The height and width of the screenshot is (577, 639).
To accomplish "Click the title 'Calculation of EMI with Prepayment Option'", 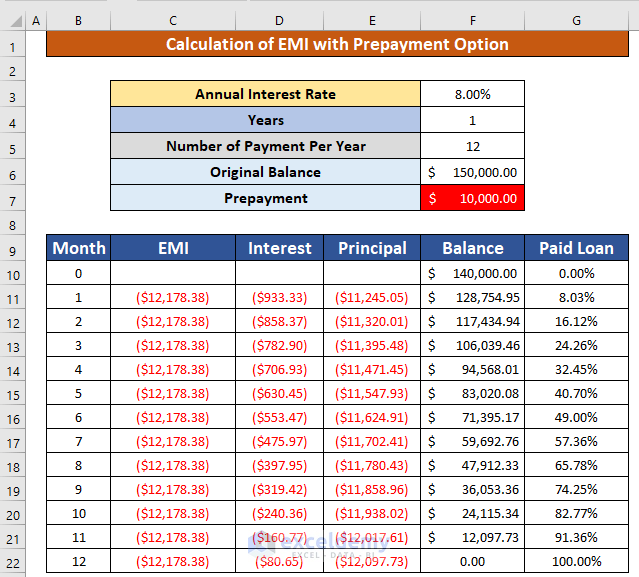I will pos(337,44).
